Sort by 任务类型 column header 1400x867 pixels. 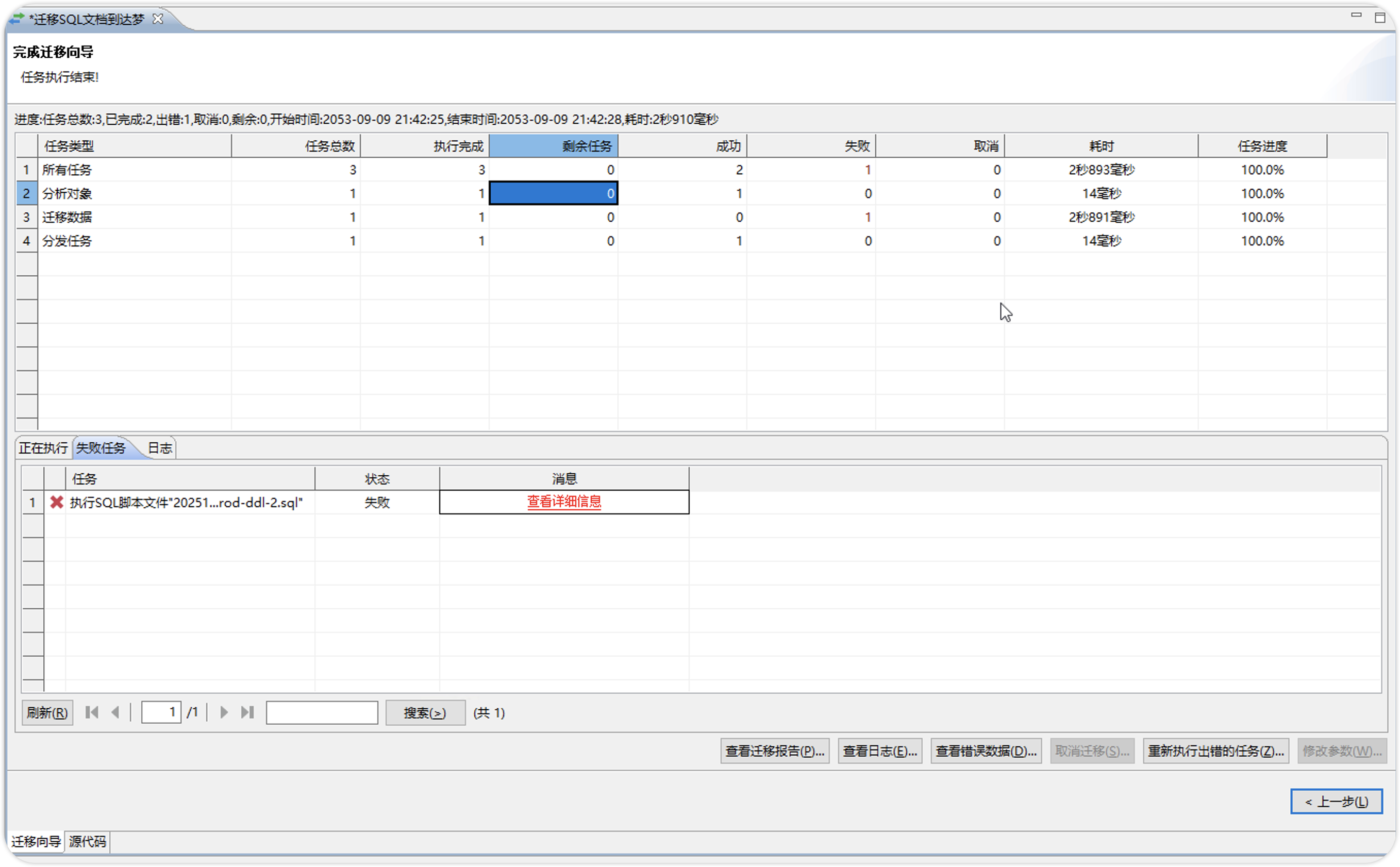(x=134, y=146)
